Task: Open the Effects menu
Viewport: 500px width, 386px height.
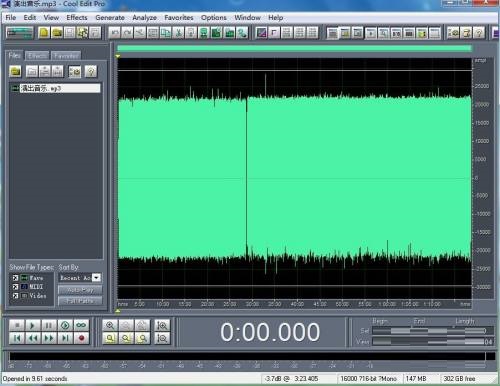Action: 77,18
